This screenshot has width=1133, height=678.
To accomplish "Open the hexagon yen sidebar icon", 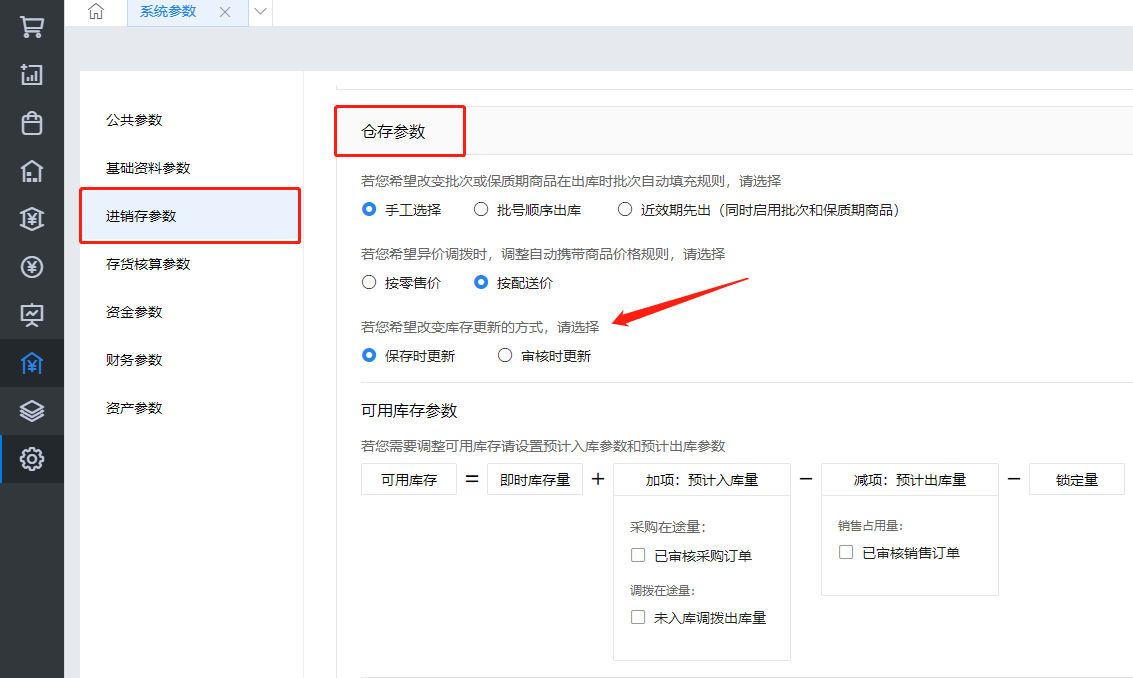I will (32, 218).
